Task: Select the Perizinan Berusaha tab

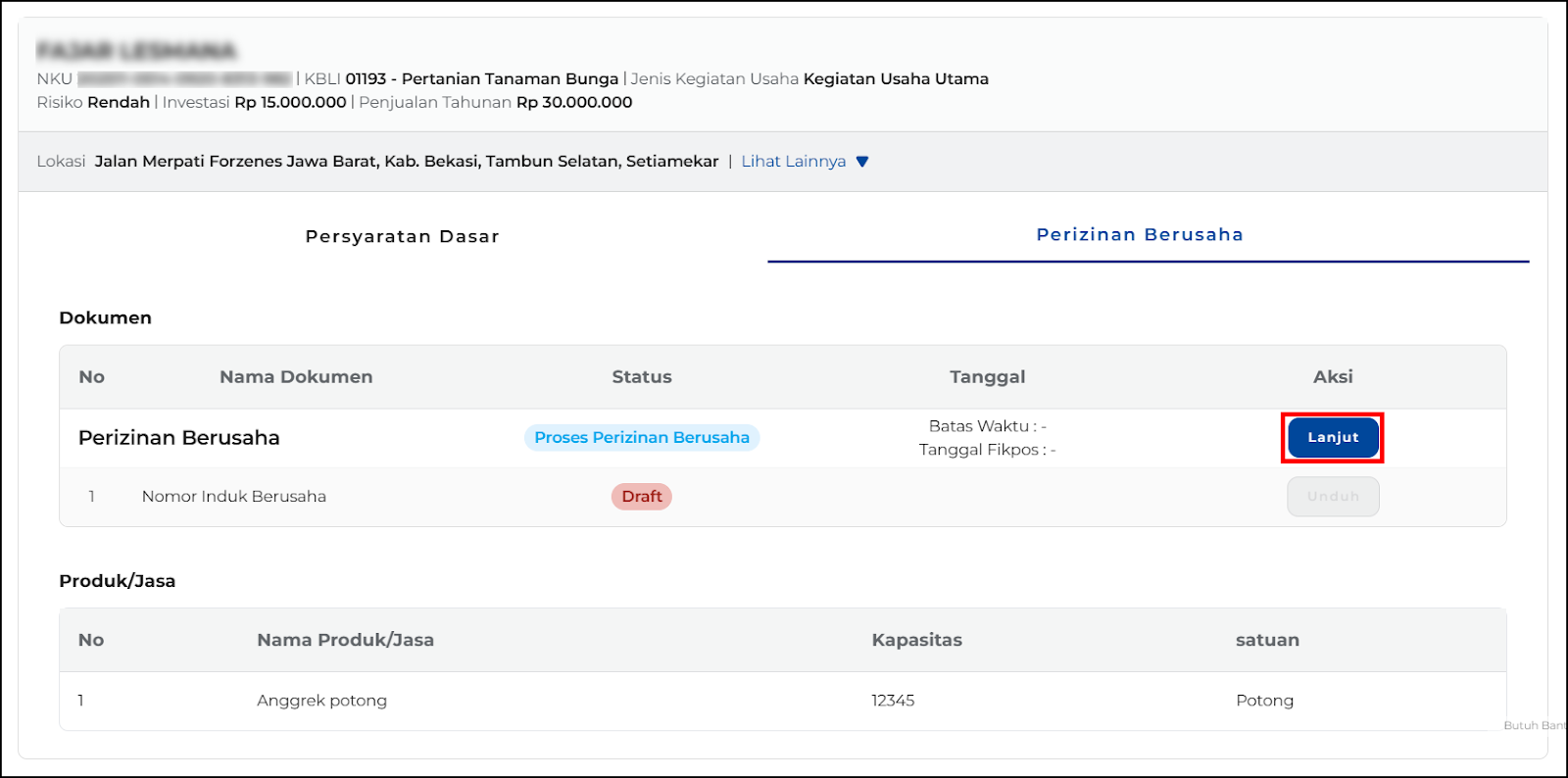Action: click(1139, 235)
